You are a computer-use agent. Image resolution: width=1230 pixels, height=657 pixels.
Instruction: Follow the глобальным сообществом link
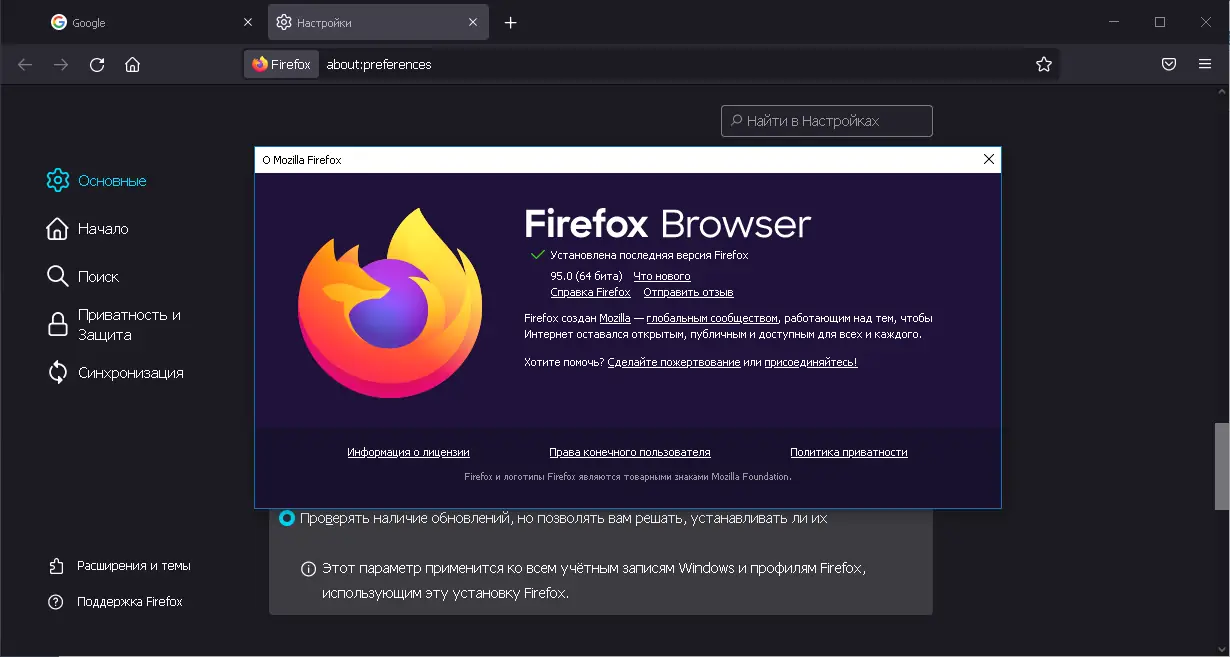[712, 319]
